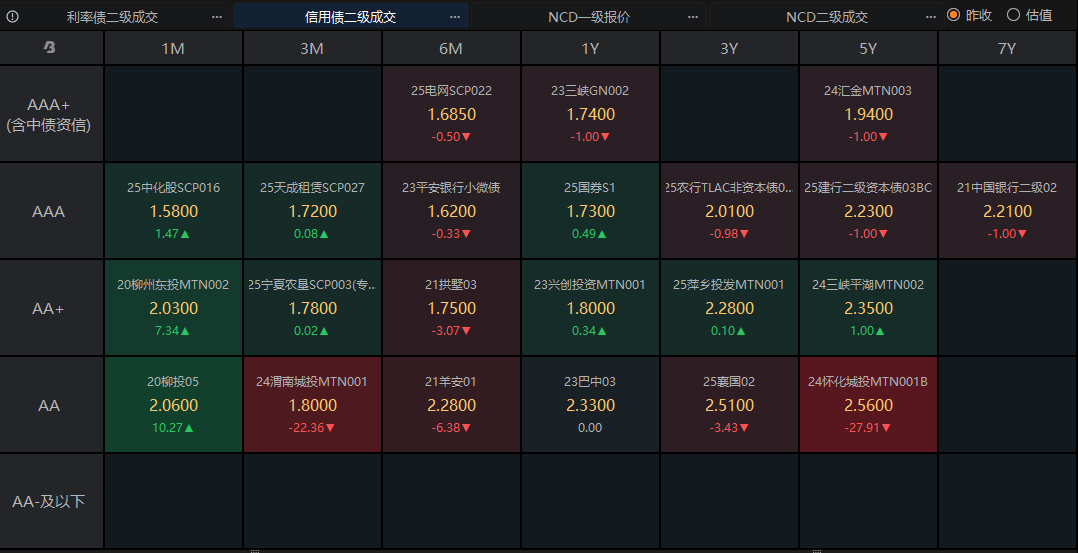Click the AA-及以下 rating row label

pos(49,501)
